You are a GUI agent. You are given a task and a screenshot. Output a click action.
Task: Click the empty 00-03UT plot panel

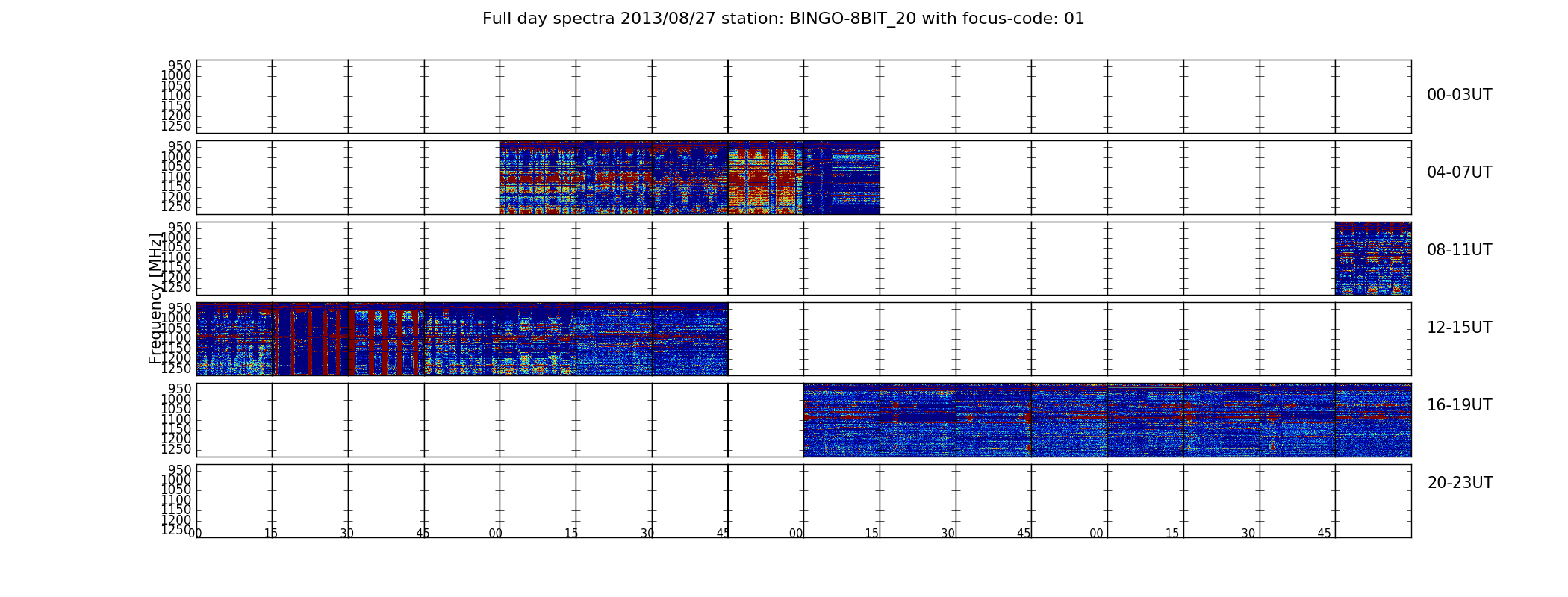[x=803, y=96]
